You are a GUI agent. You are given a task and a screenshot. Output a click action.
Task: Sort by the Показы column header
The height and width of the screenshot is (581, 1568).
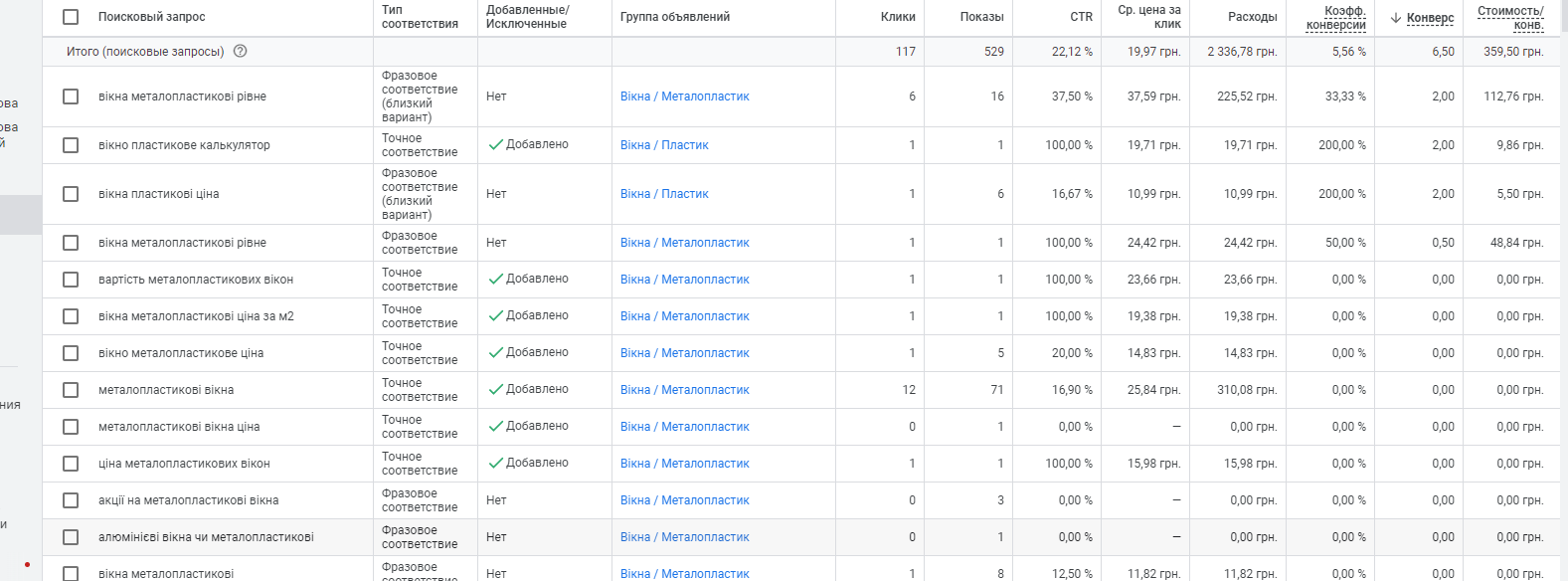click(x=981, y=17)
